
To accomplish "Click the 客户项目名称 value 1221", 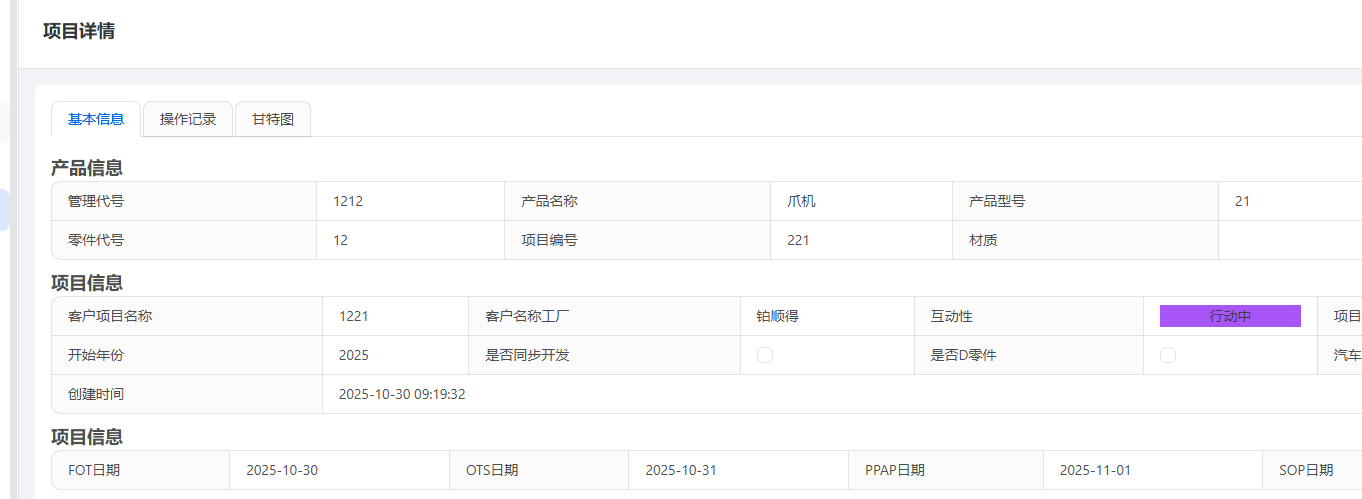I will tap(354, 316).
